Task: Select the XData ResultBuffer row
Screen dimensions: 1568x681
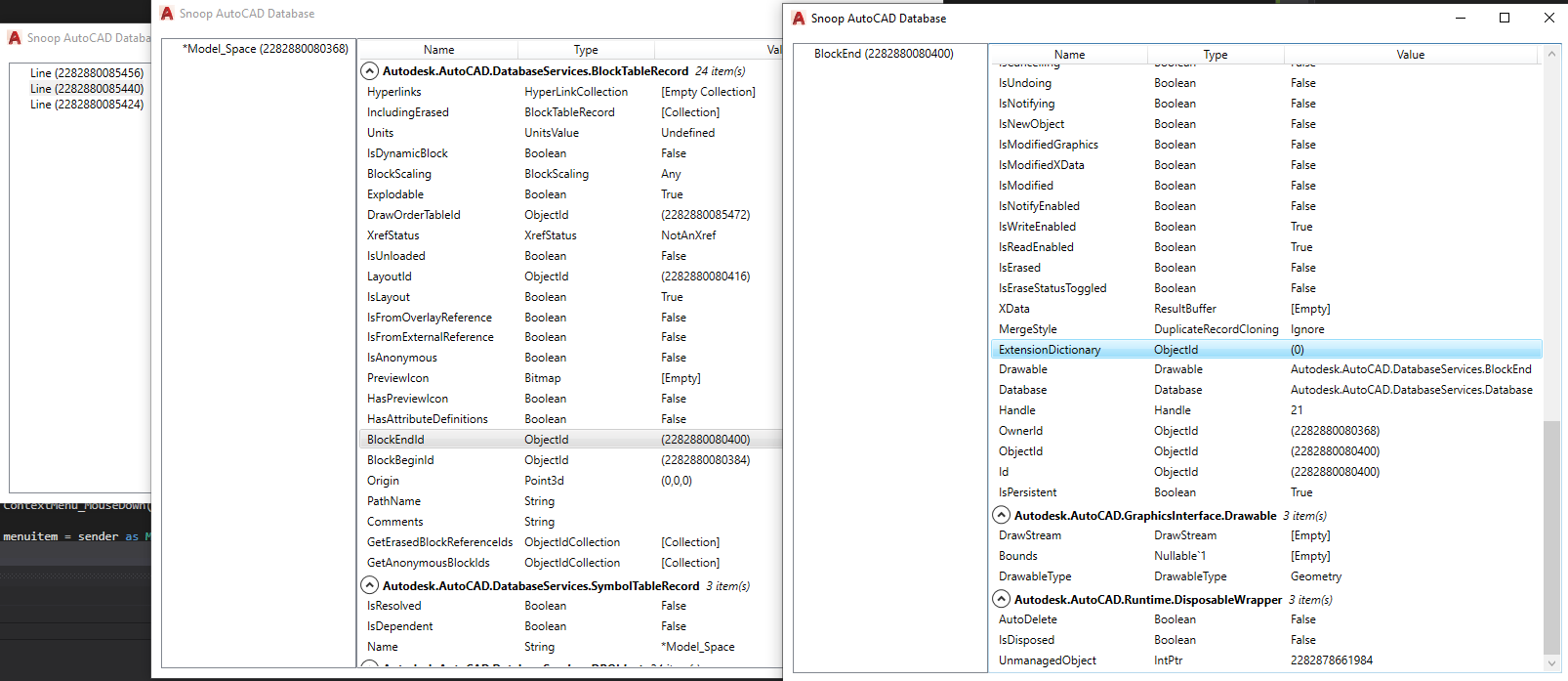Action: [x=1266, y=309]
